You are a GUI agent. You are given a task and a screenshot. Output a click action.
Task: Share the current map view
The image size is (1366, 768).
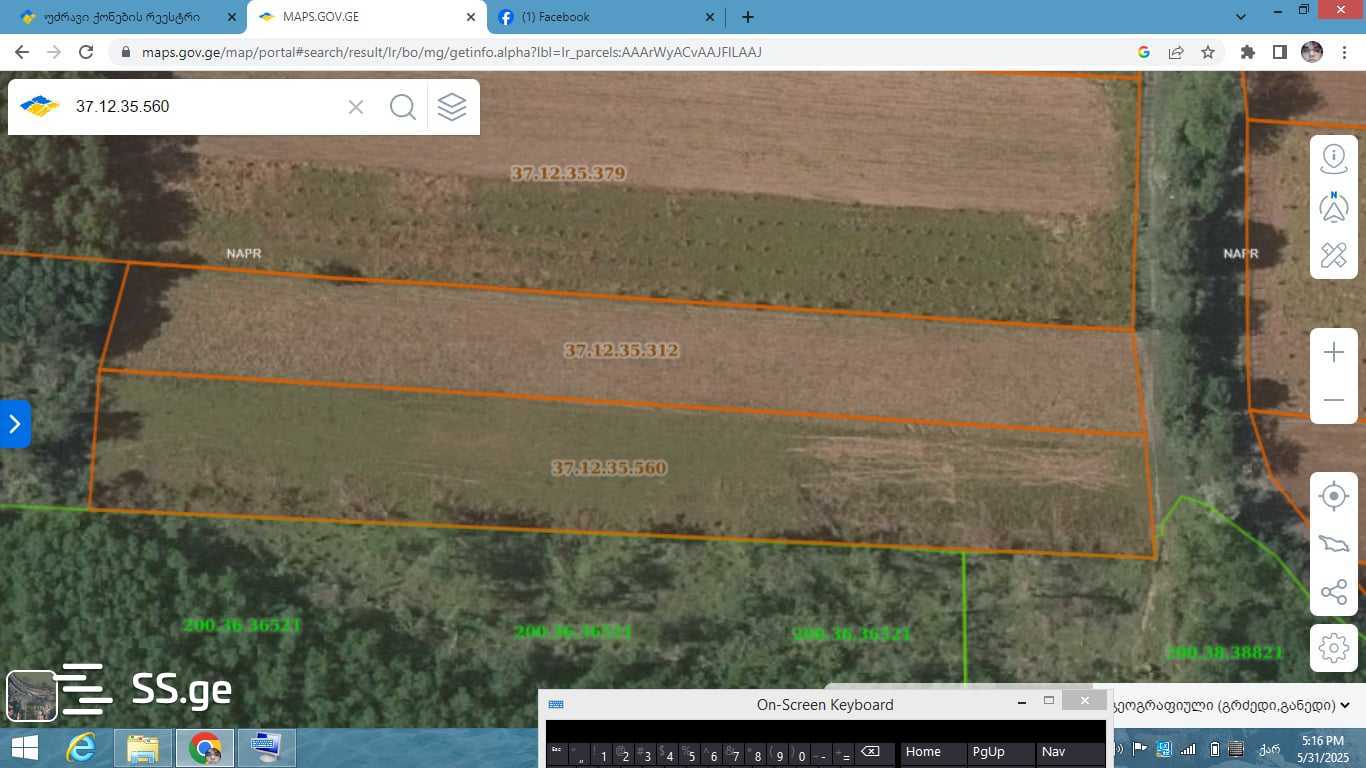(1333, 592)
